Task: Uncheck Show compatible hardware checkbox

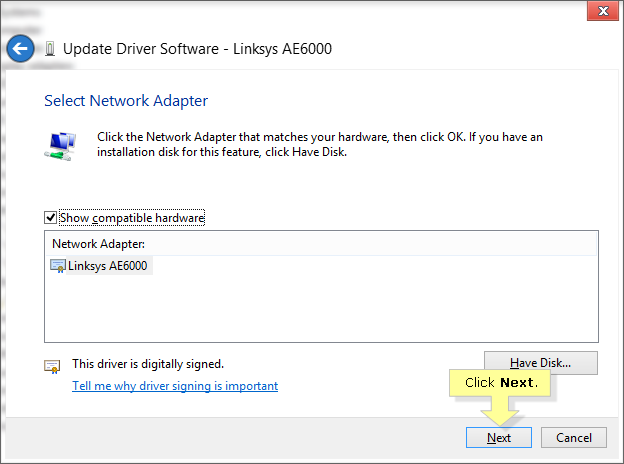Action: 50,218
